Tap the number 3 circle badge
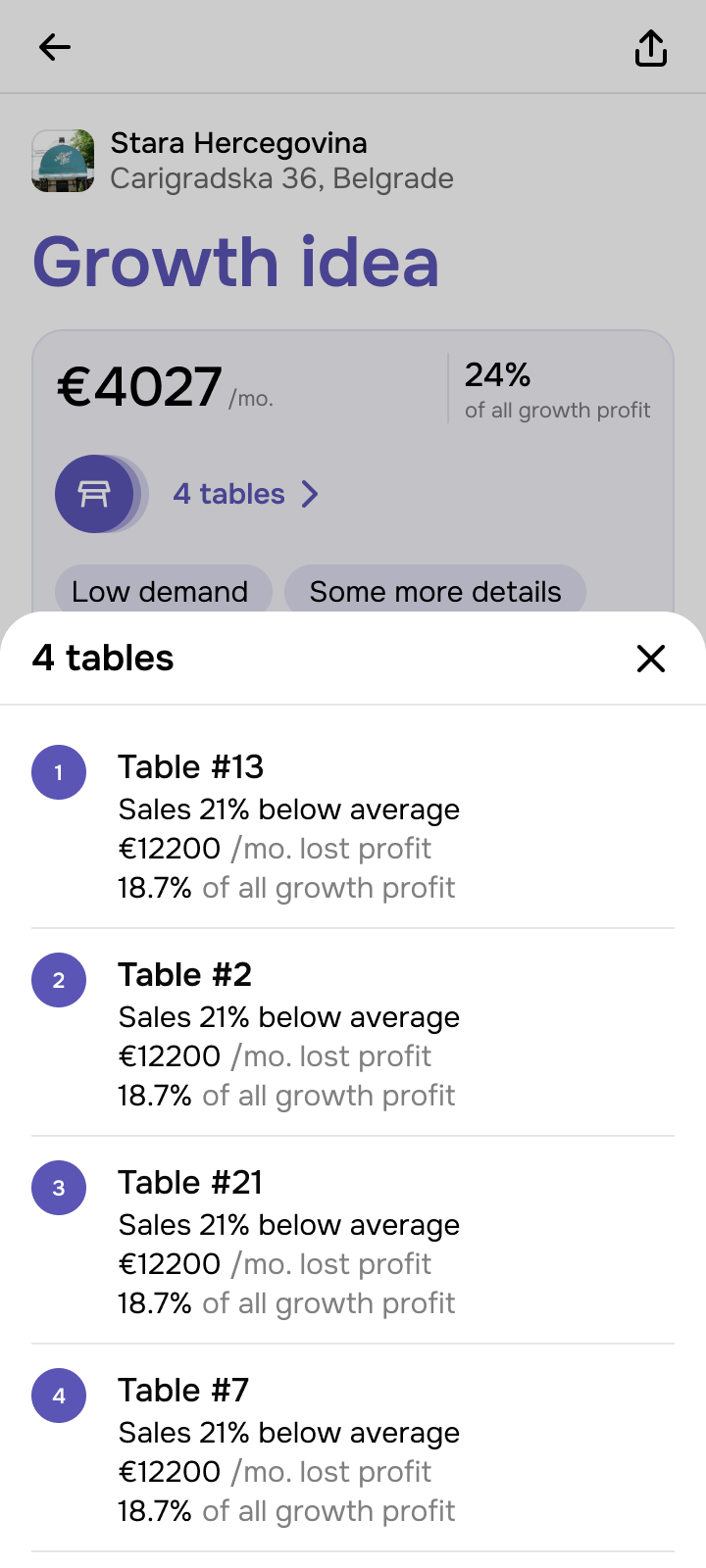The width and height of the screenshot is (706, 1568). click(59, 1188)
